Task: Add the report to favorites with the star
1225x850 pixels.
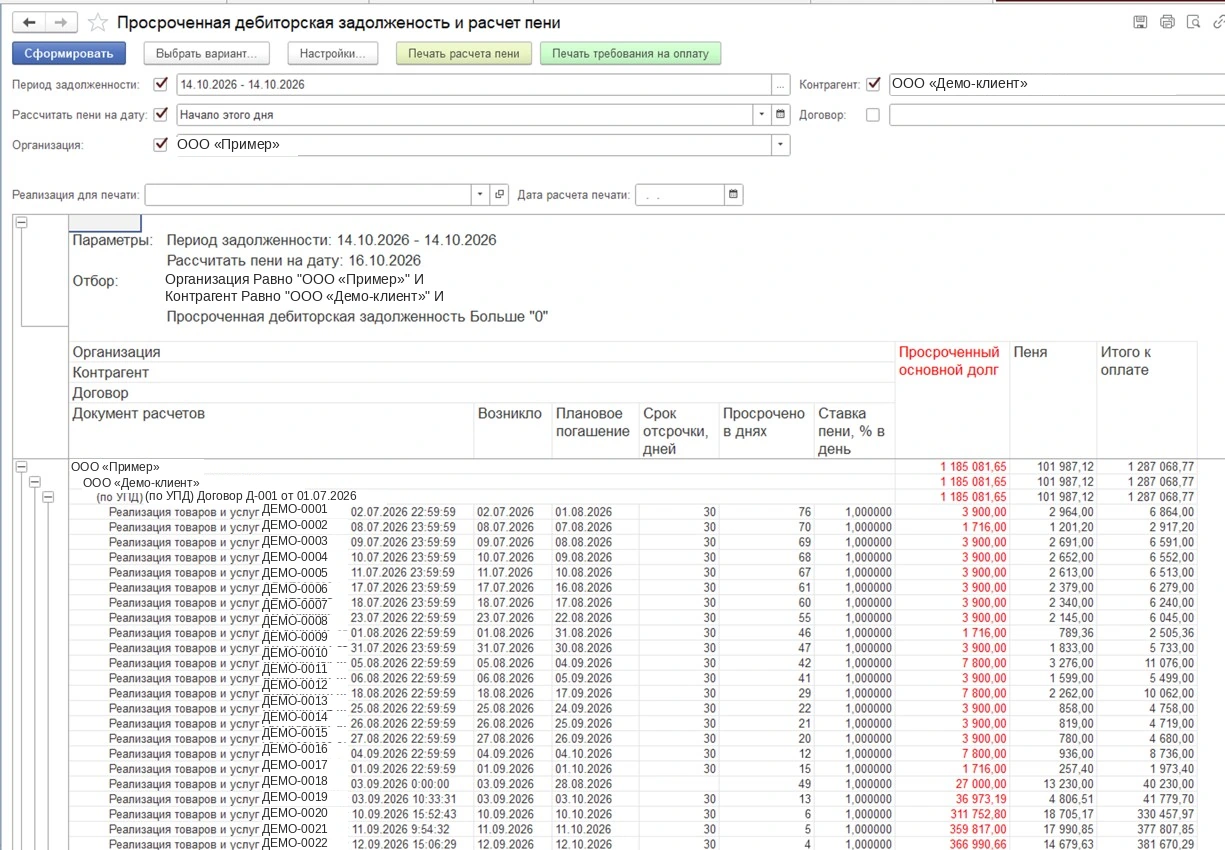Action: coord(98,22)
